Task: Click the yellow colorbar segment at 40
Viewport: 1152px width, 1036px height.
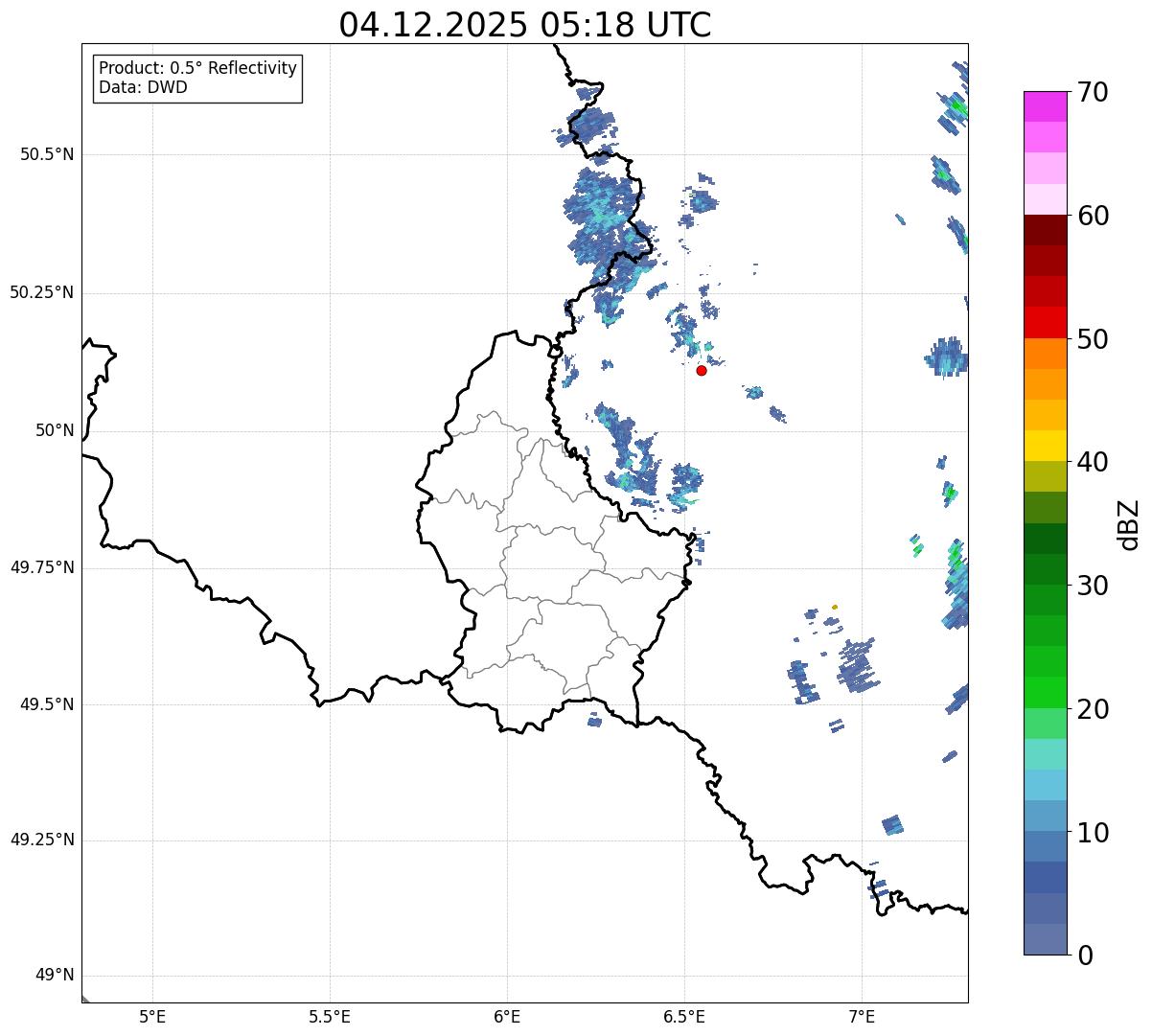Action: coord(1045,446)
